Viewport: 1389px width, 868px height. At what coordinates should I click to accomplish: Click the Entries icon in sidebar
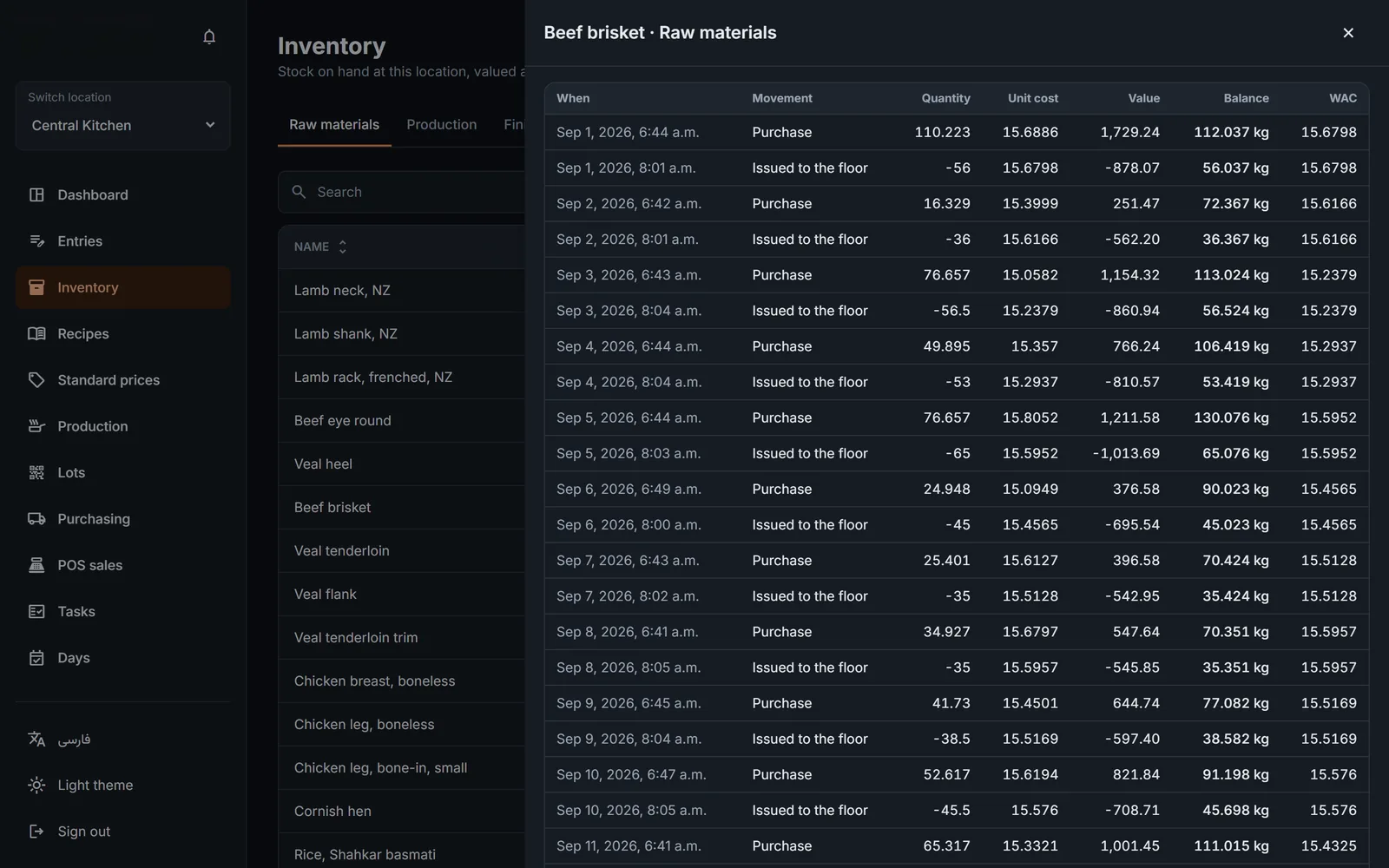[36, 241]
